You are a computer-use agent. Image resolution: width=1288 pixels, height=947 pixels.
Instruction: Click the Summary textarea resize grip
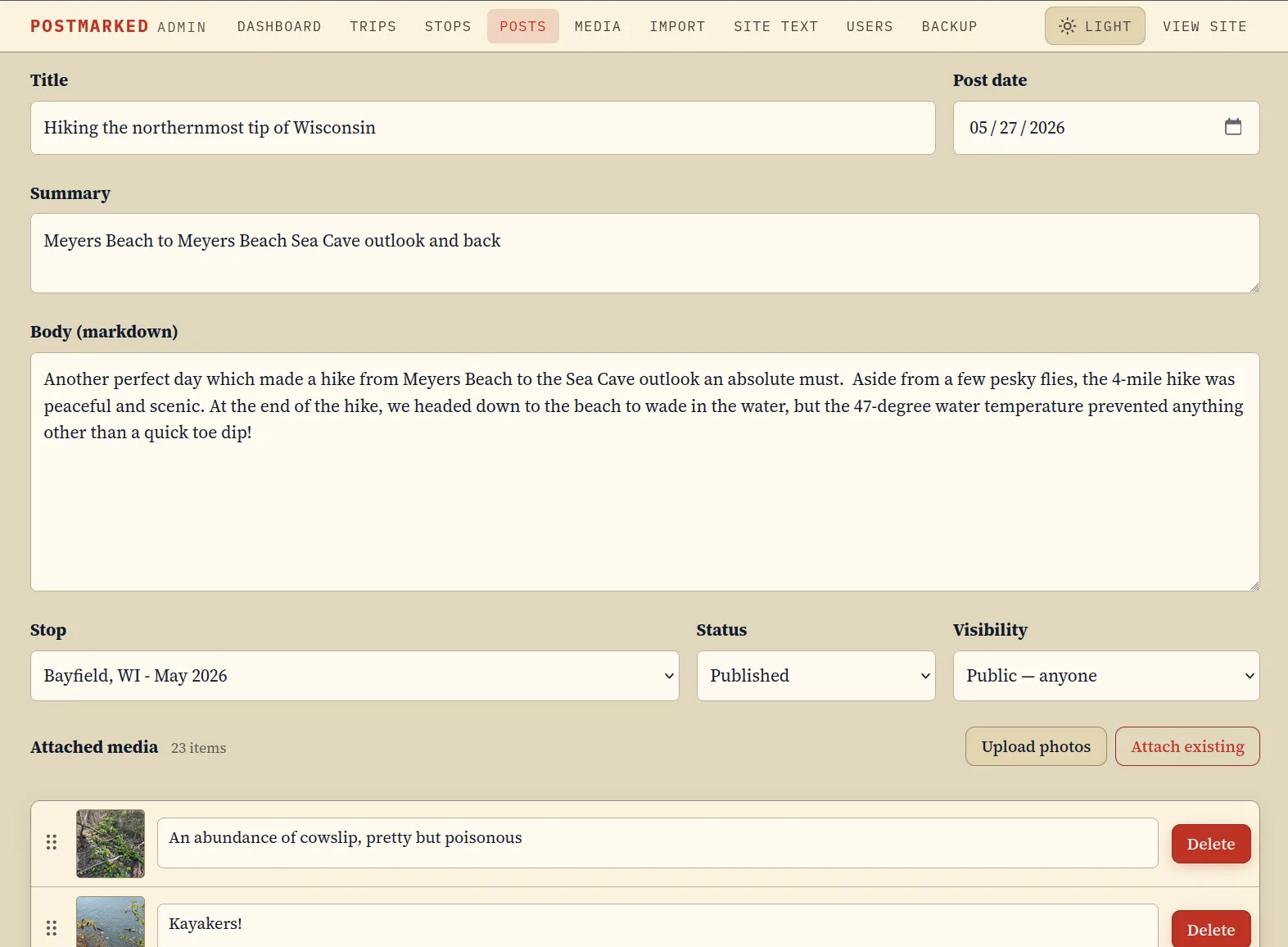tap(1254, 288)
